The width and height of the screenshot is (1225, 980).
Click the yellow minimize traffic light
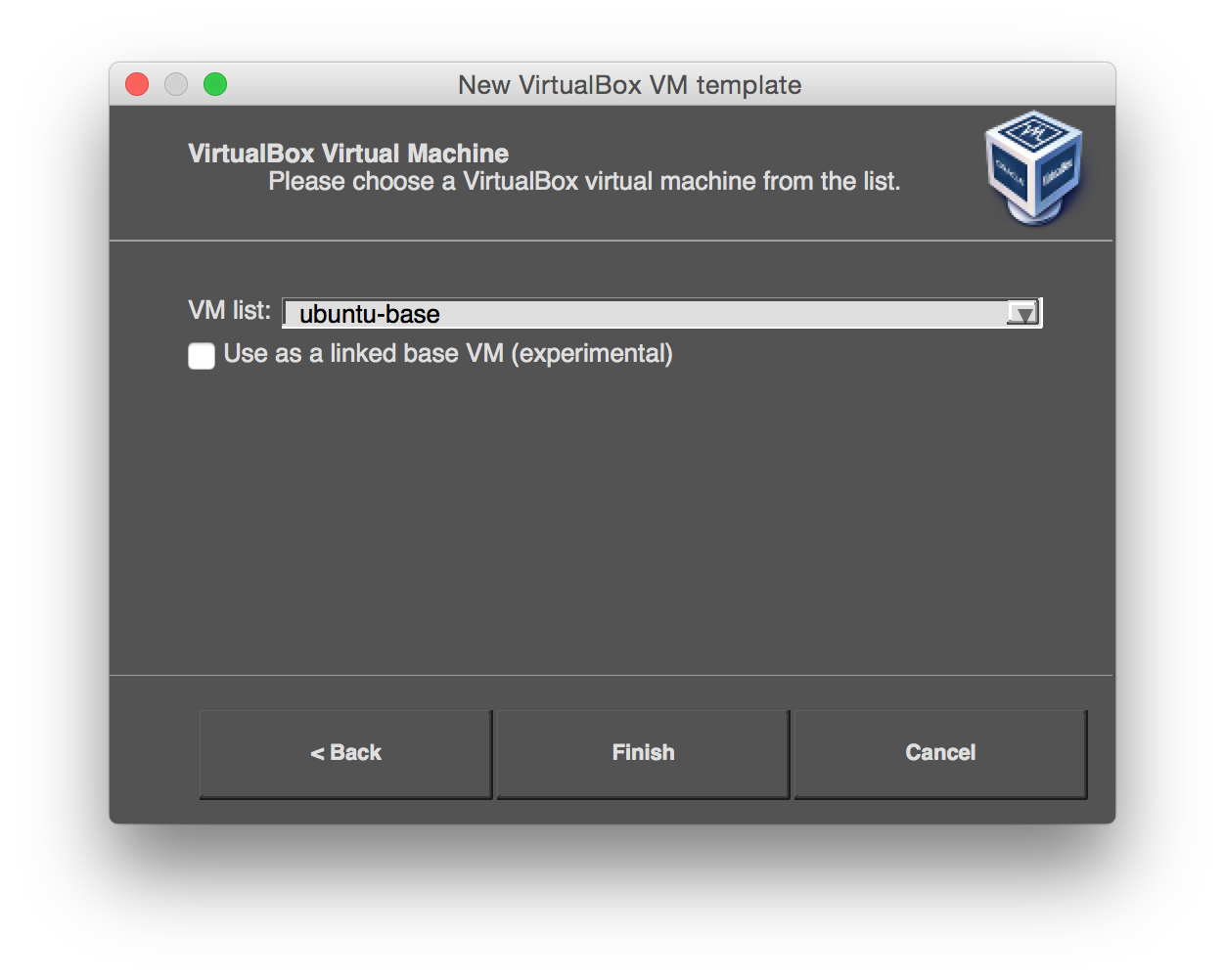pyautogui.click(x=175, y=84)
